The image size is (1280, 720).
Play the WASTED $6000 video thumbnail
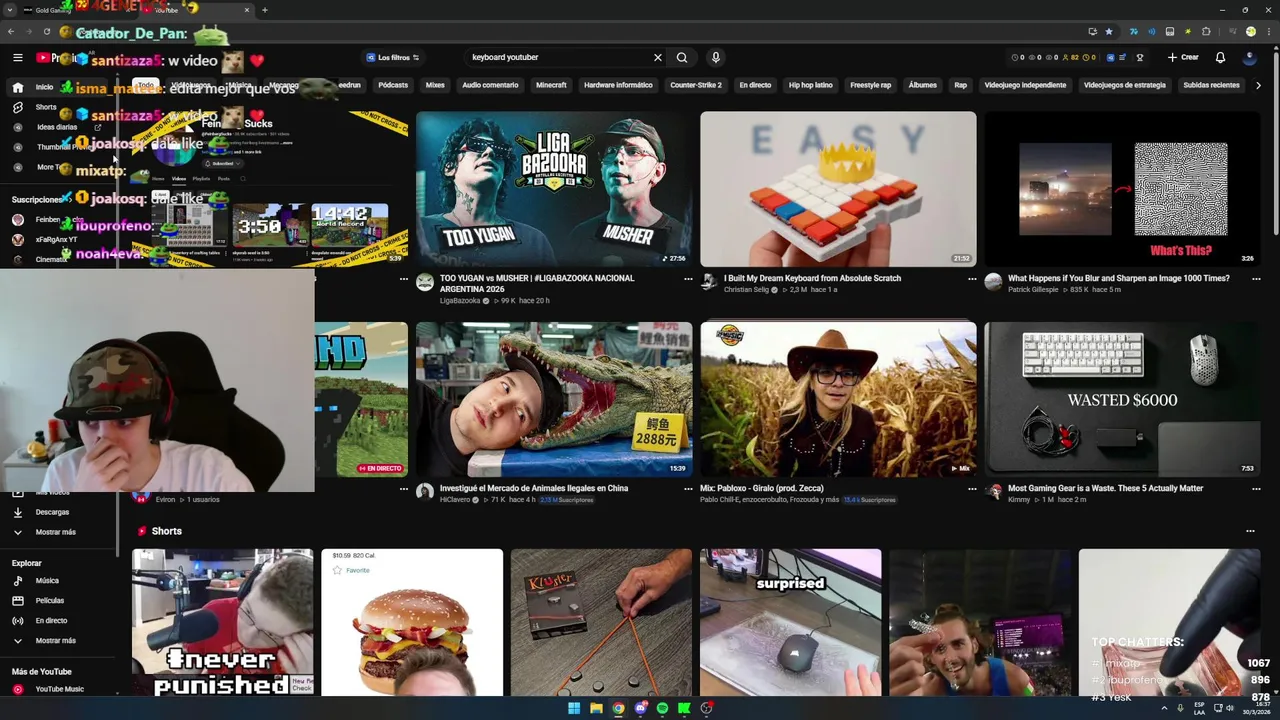[x=1122, y=399]
